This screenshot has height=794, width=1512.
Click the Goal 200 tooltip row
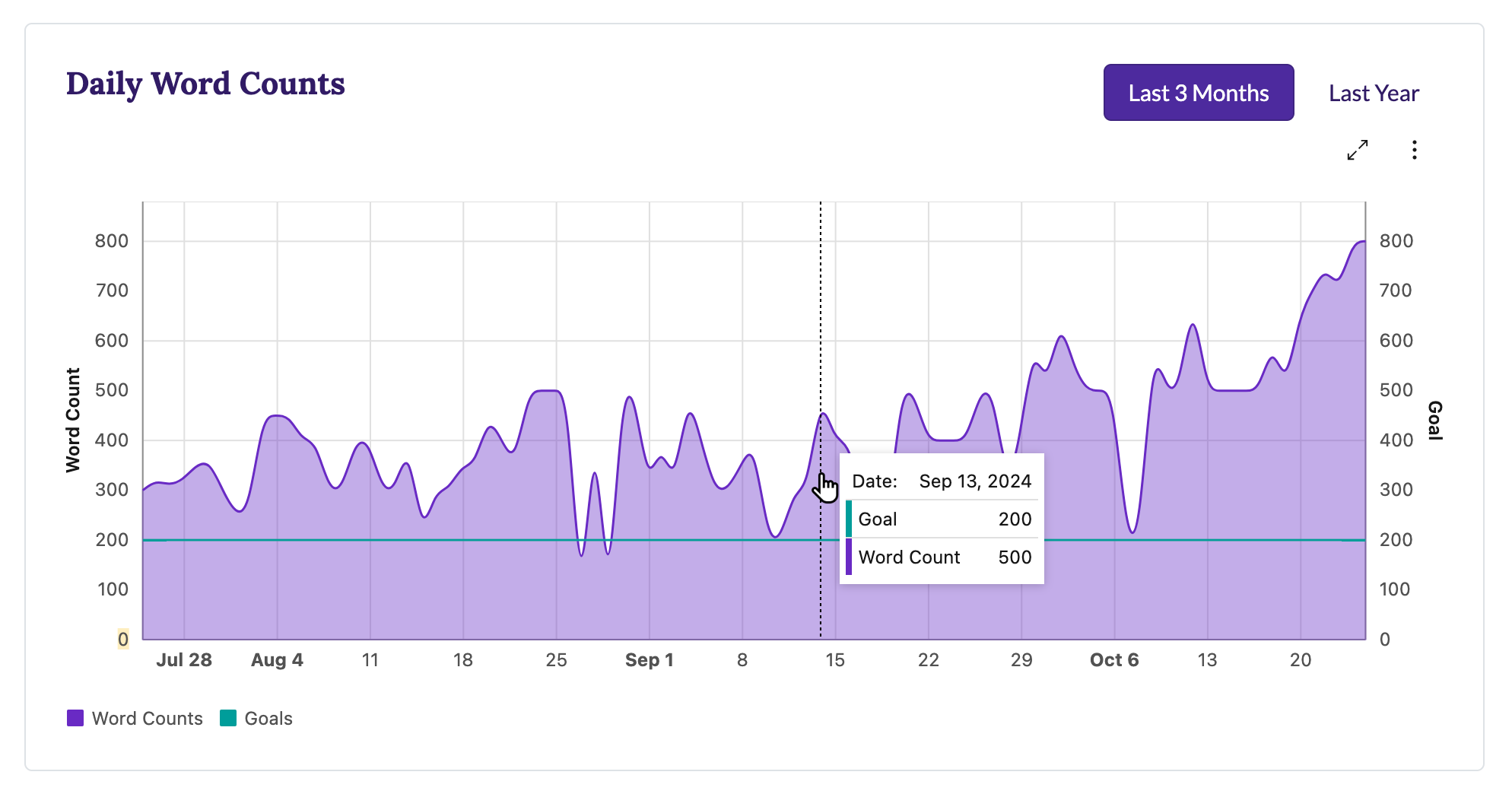coord(942,519)
